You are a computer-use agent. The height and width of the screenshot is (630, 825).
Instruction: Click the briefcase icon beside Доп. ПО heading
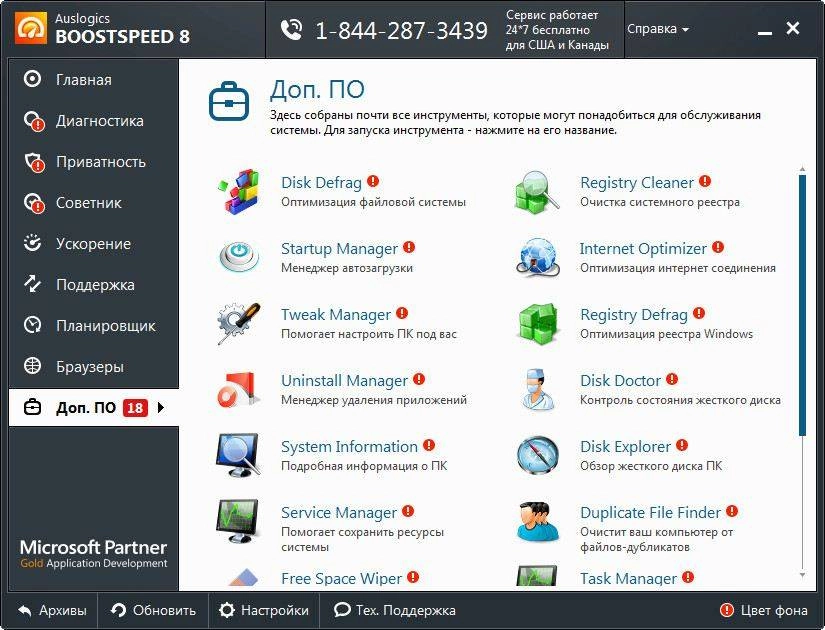pos(228,101)
